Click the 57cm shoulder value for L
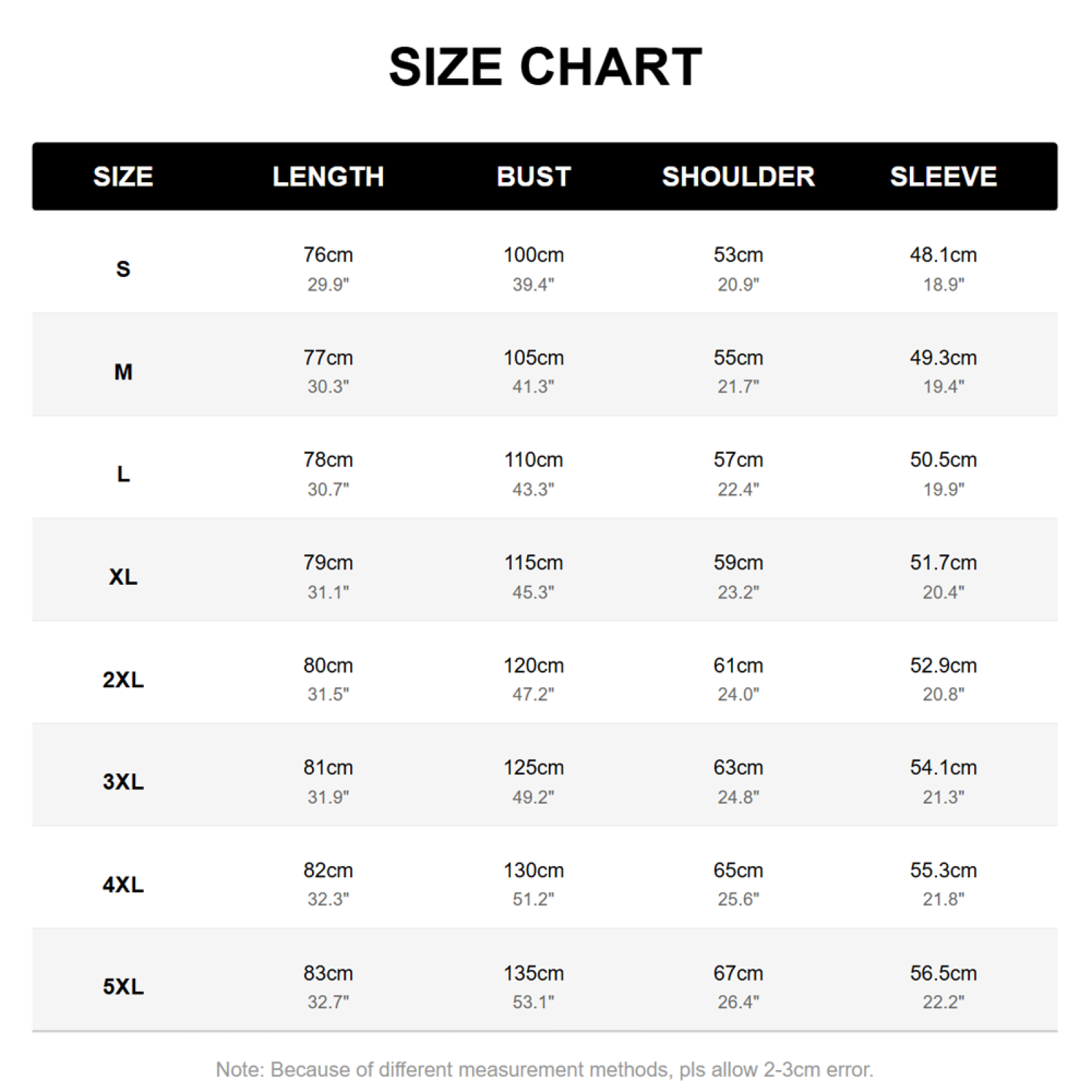The width and height of the screenshot is (1092, 1092). 738,459
